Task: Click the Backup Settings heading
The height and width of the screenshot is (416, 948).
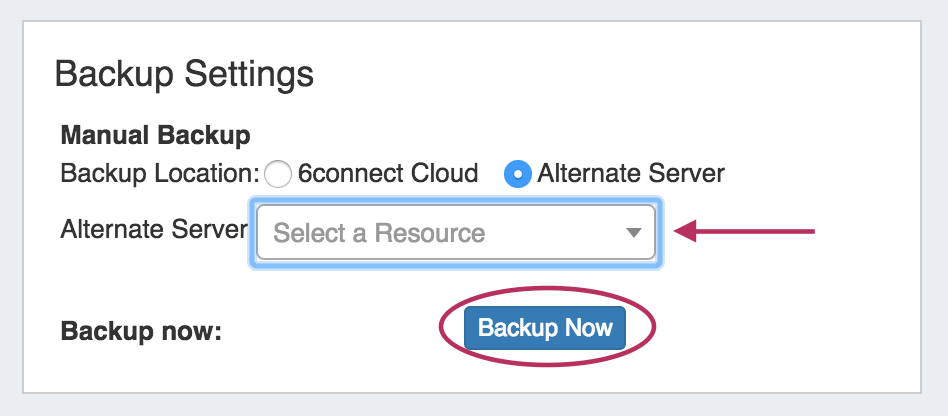Action: 184,74
